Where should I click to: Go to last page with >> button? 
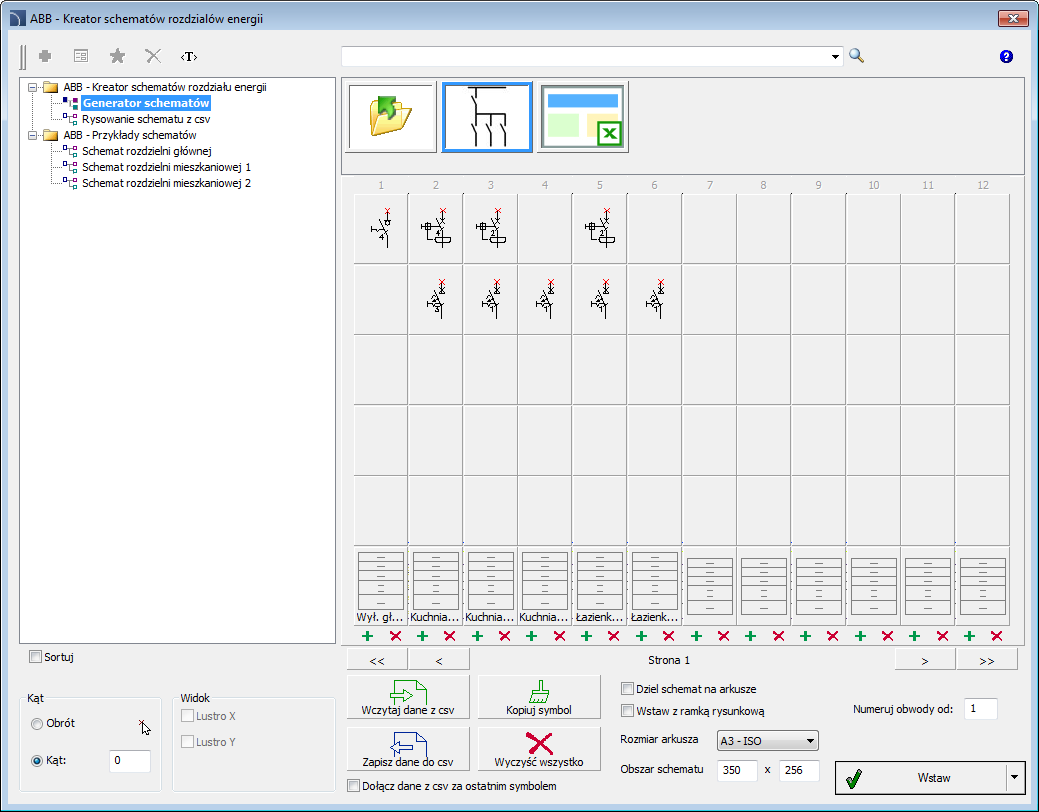point(987,660)
